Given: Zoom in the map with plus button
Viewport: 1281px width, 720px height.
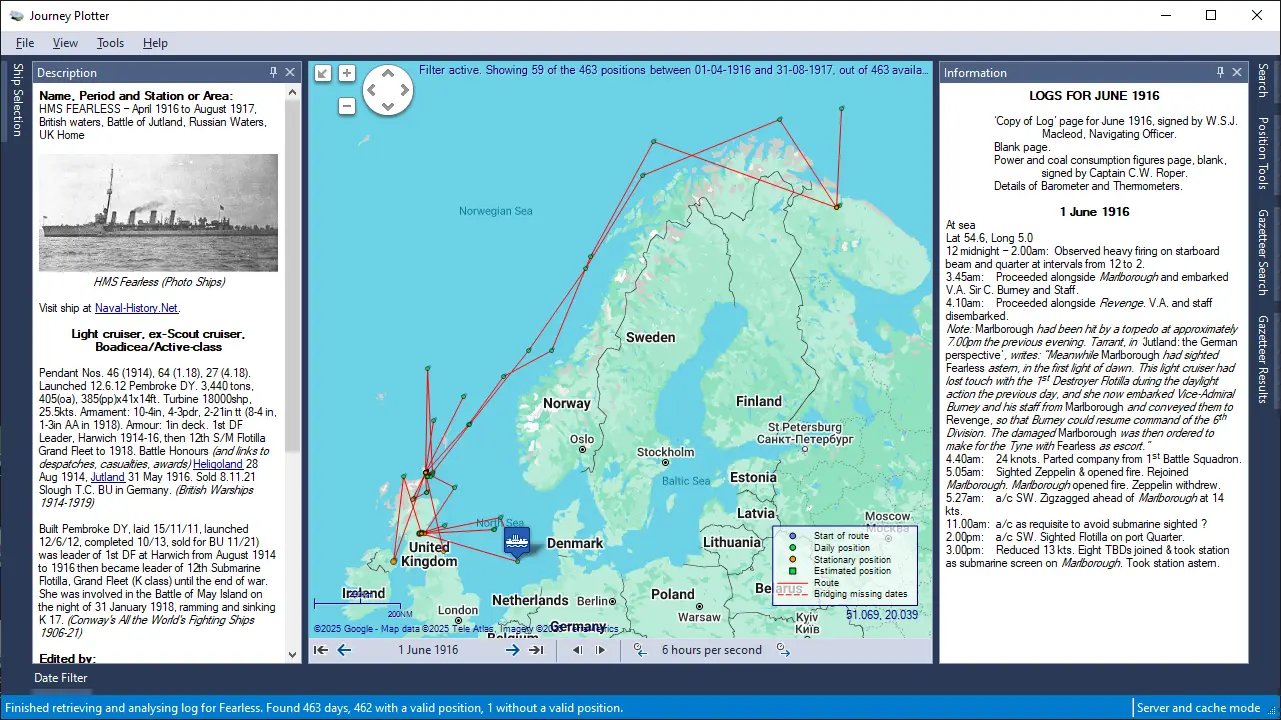Looking at the screenshot, I should click(x=347, y=73).
